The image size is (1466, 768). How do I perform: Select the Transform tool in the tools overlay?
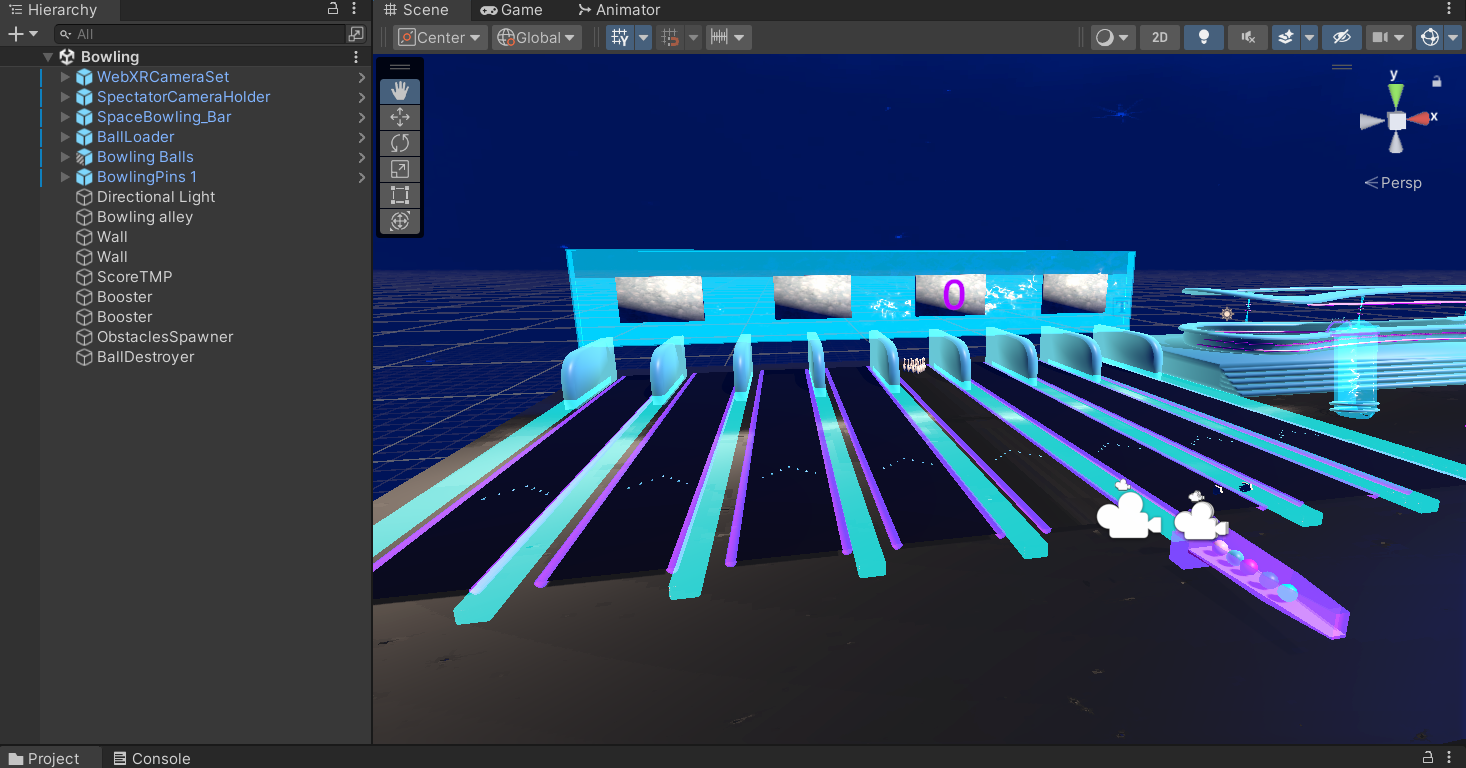(x=400, y=221)
